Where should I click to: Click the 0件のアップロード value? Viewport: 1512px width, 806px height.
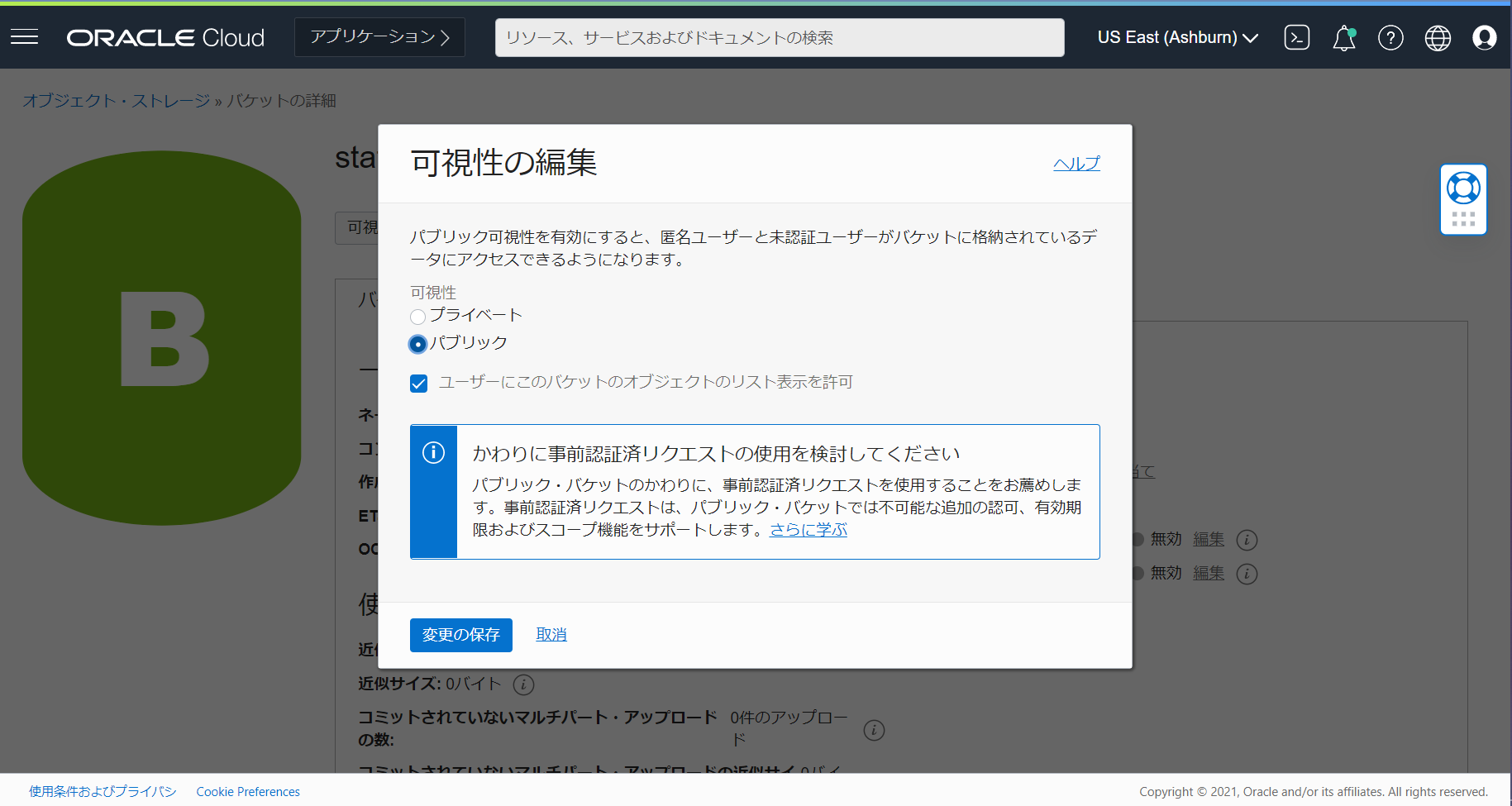pyautogui.click(x=789, y=728)
